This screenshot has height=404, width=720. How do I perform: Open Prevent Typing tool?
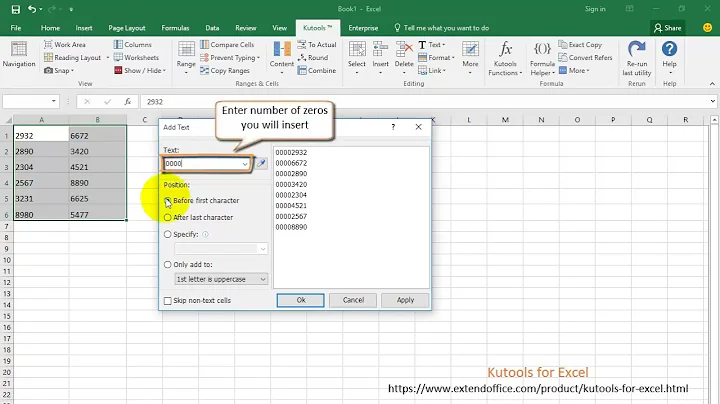[x=230, y=57]
